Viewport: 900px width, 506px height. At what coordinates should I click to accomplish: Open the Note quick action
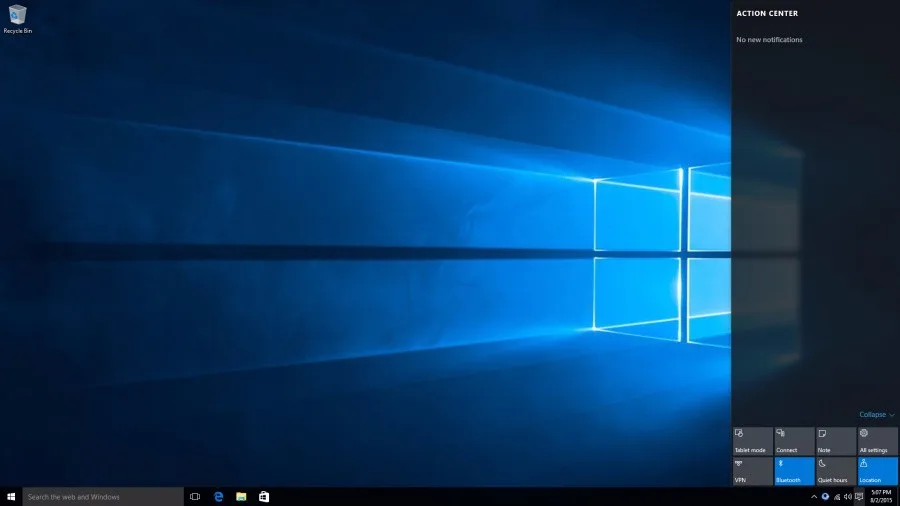(836, 441)
